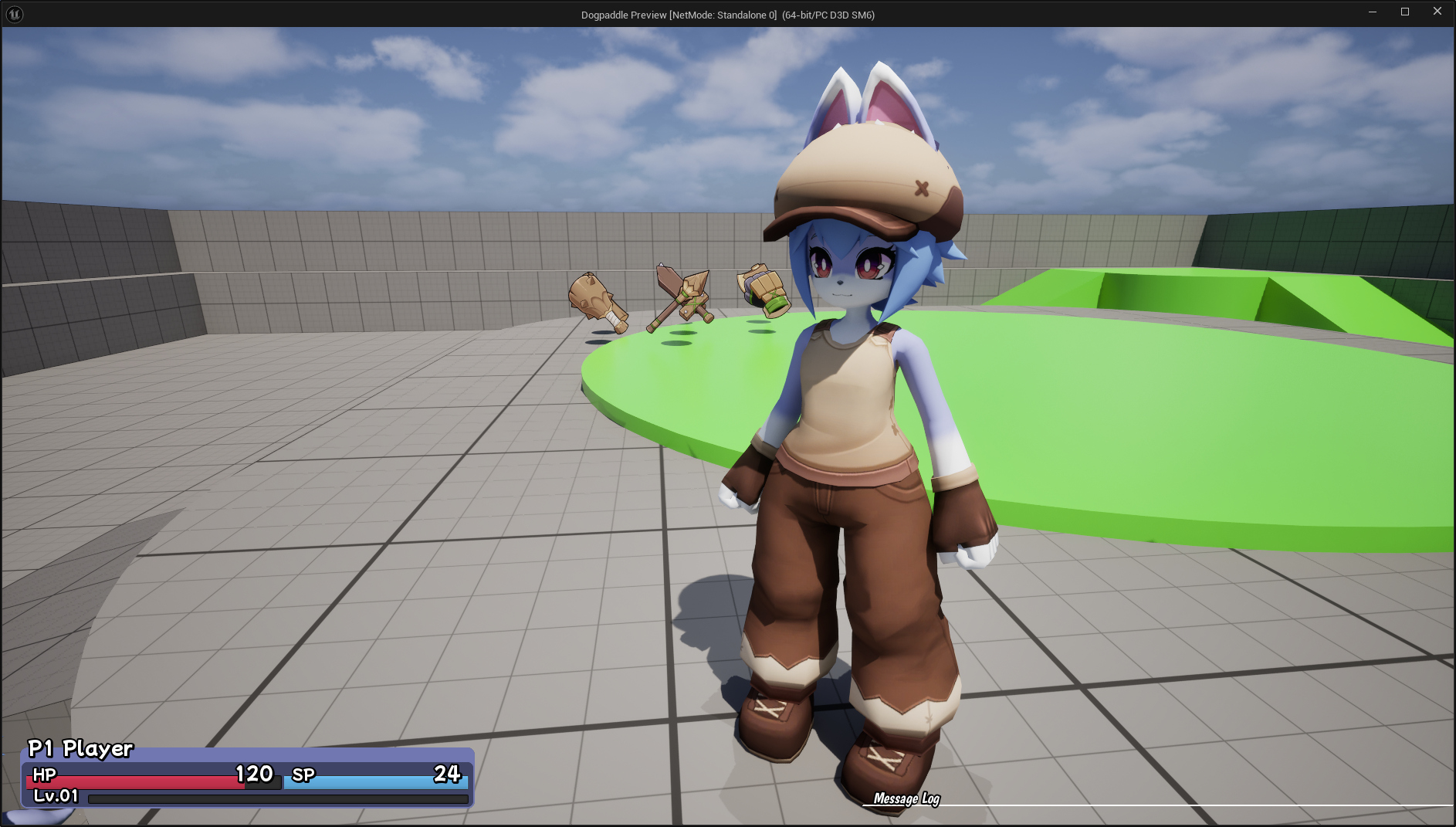Click the HP value 120

click(x=254, y=774)
